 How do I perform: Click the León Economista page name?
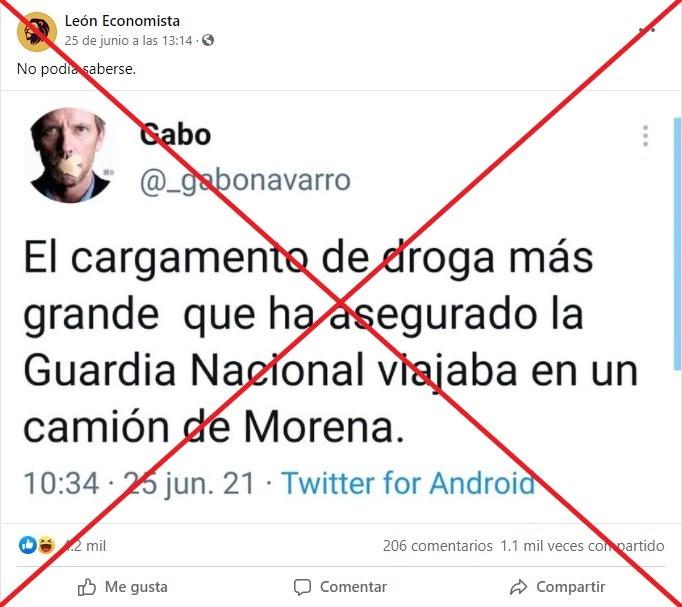pos(122,20)
